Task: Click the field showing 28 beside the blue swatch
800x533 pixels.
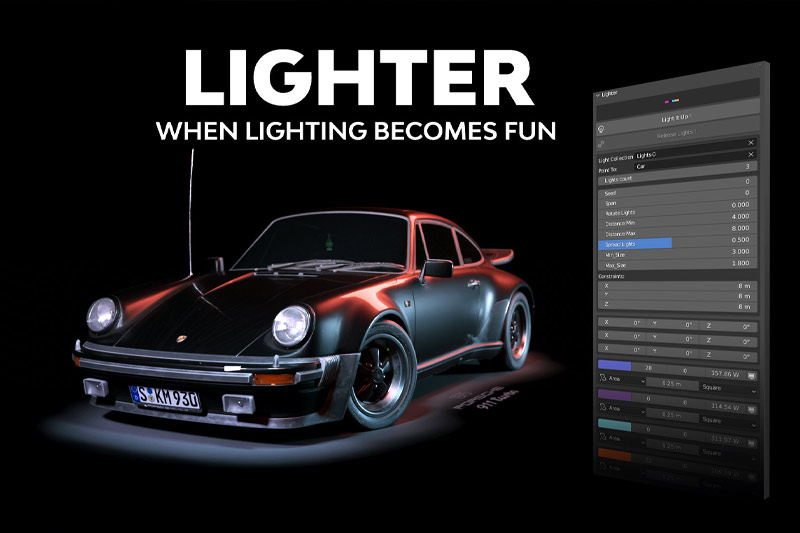Action: 648,368
